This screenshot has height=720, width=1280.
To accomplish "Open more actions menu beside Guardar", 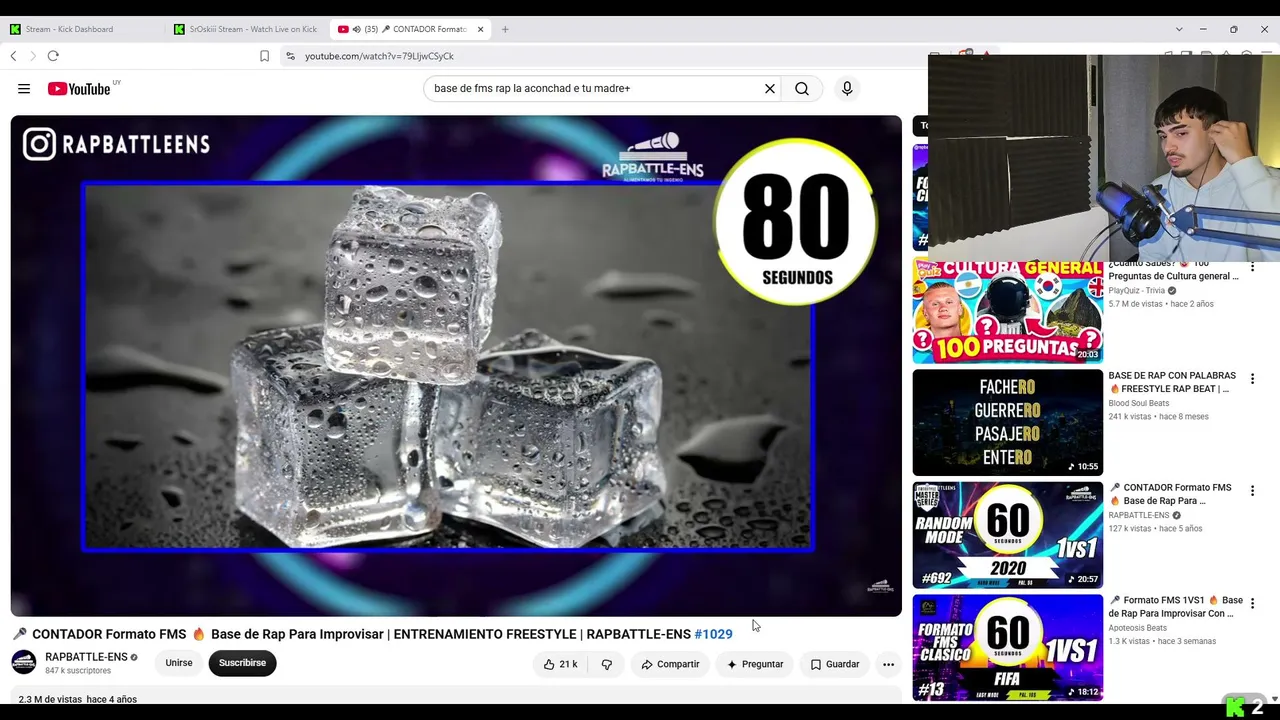I will 888,664.
